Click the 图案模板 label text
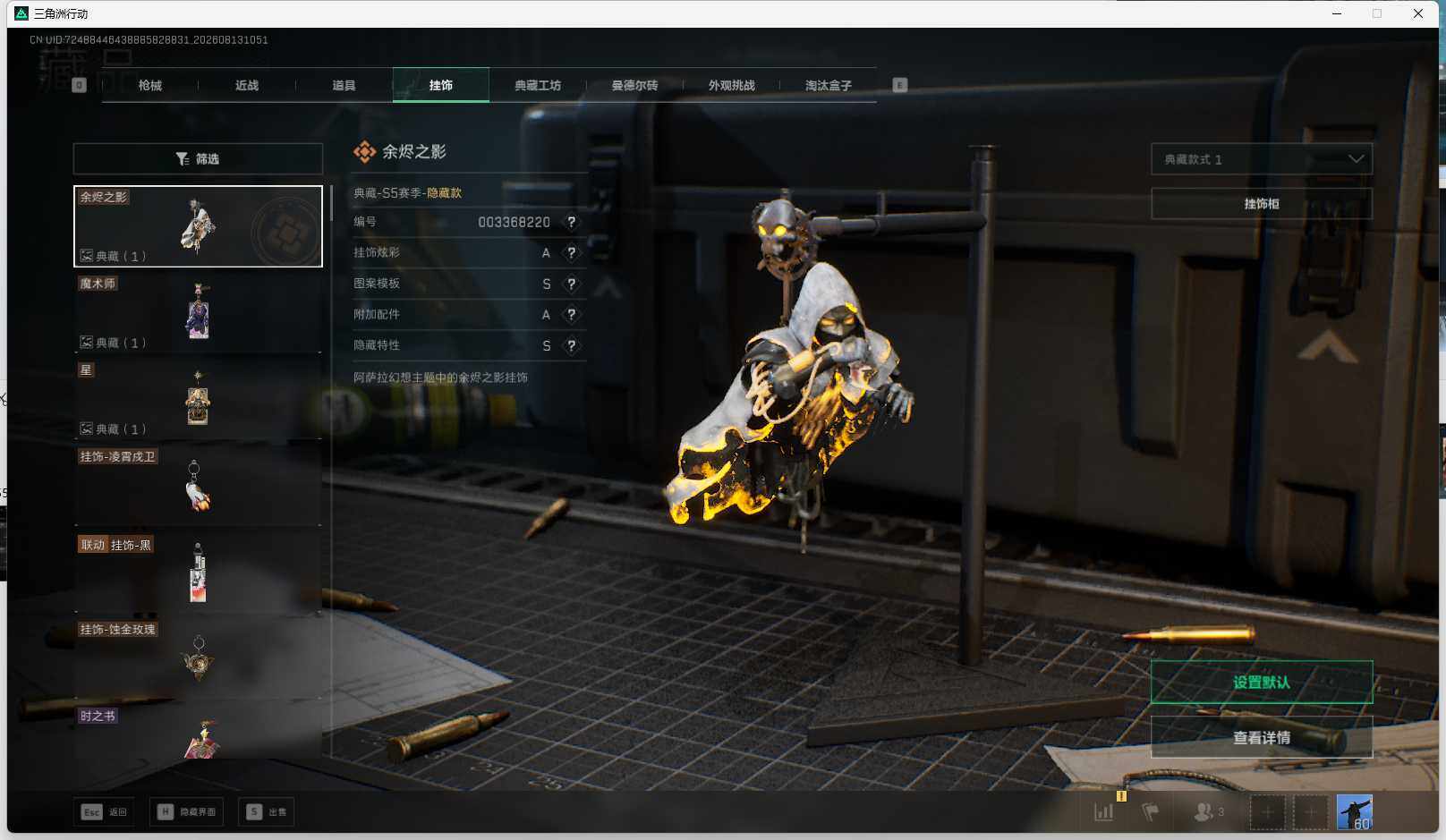Screen dimensions: 1446x840 377,284
